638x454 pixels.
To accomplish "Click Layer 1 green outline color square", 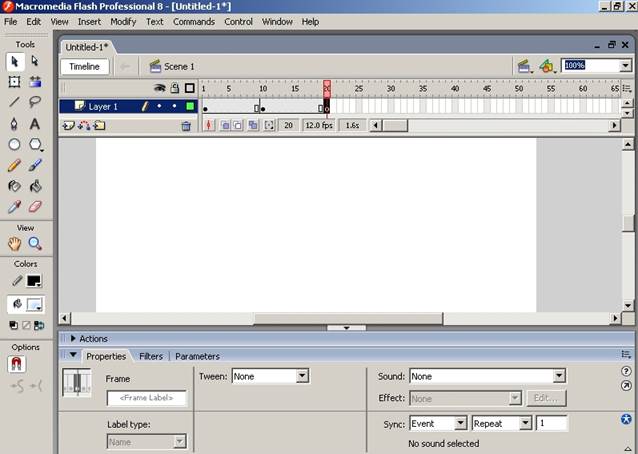I will [x=190, y=106].
